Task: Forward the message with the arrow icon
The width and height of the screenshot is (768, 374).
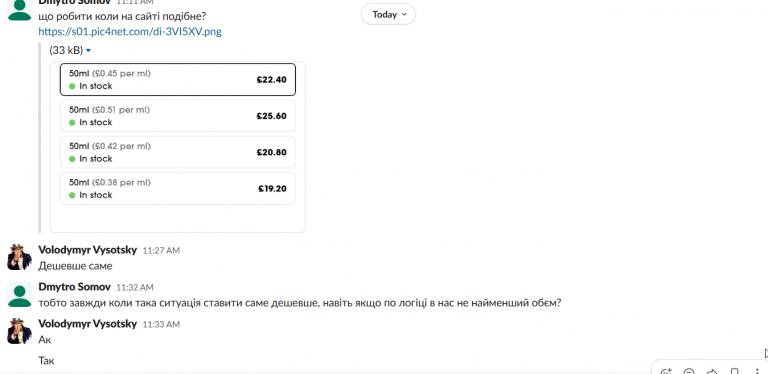Action: (712, 372)
